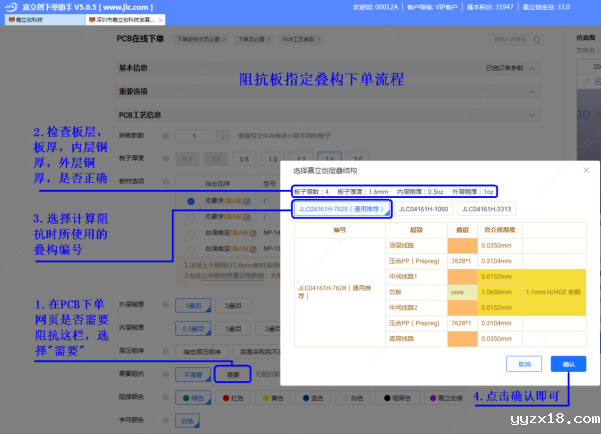Select the first 无要求 material radio button
601x435 pixels.
190,202
